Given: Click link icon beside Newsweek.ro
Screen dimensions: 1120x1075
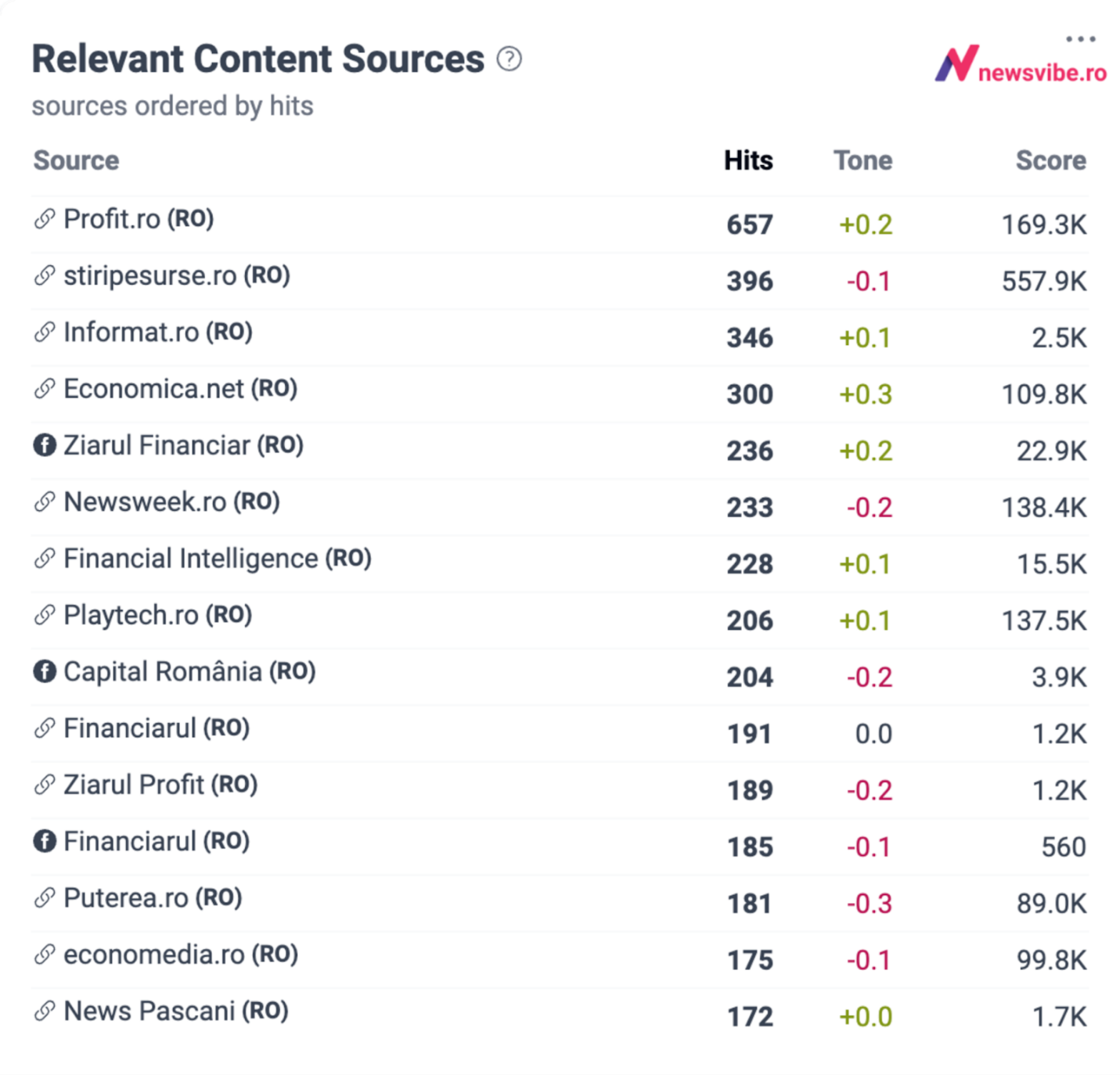Looking at the screenshot, I should pyautogui.click(x=45, y=502).
